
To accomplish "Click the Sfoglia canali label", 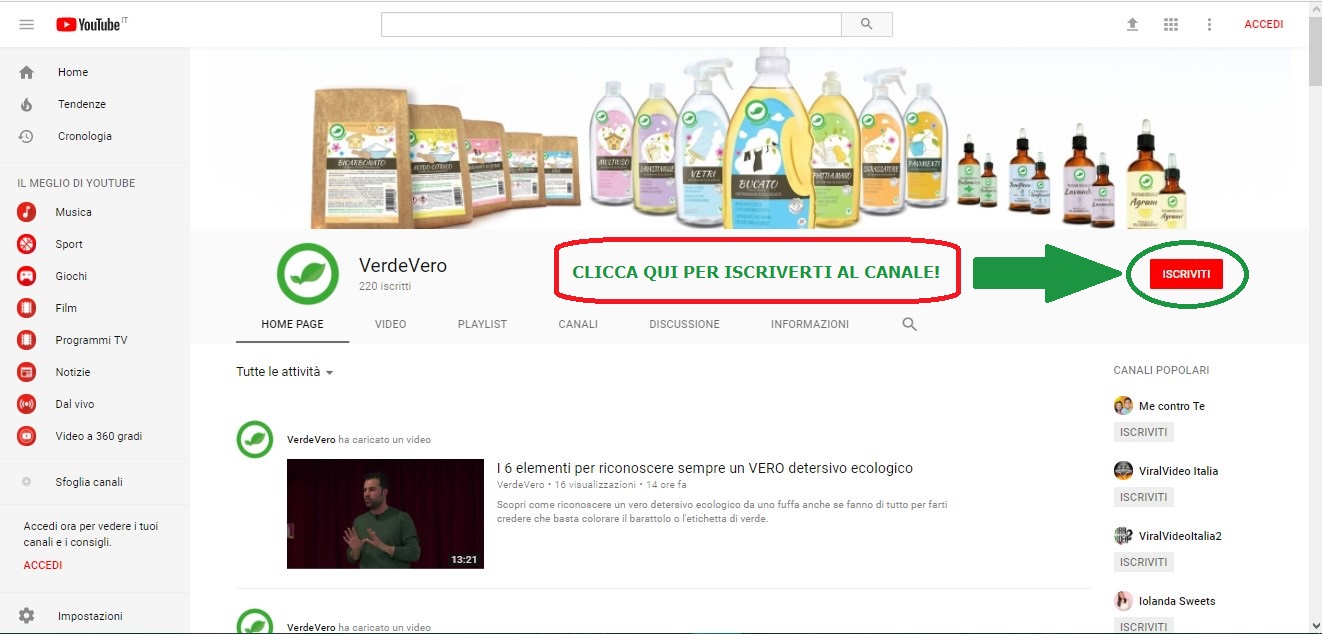I will (89, 482).
